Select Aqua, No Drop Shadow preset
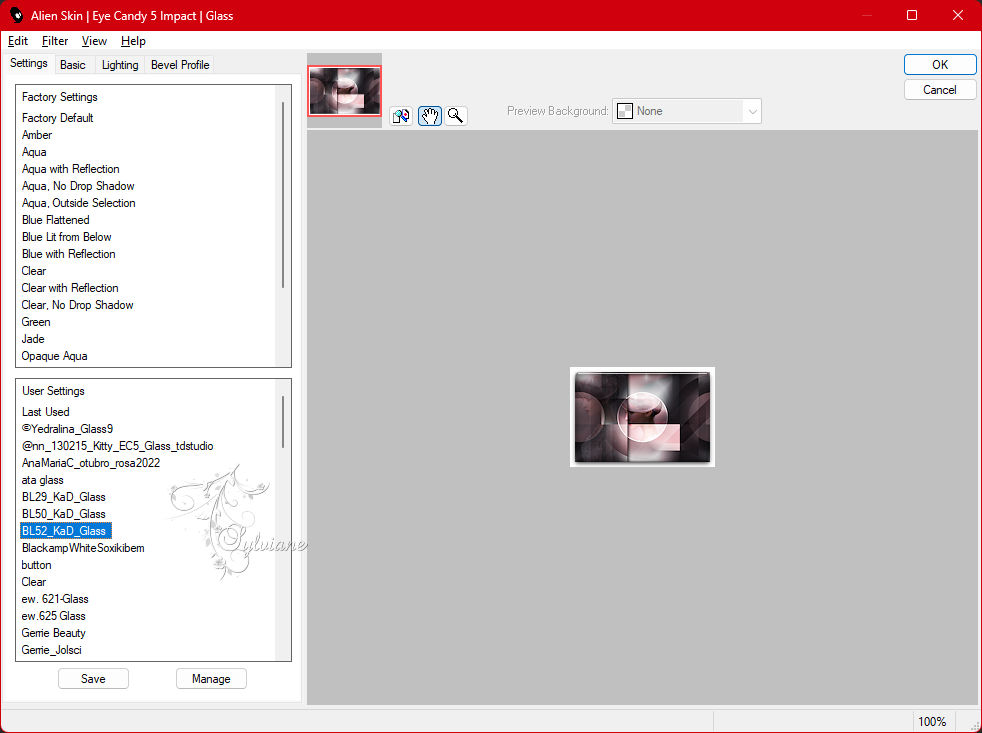 point(78,185)
